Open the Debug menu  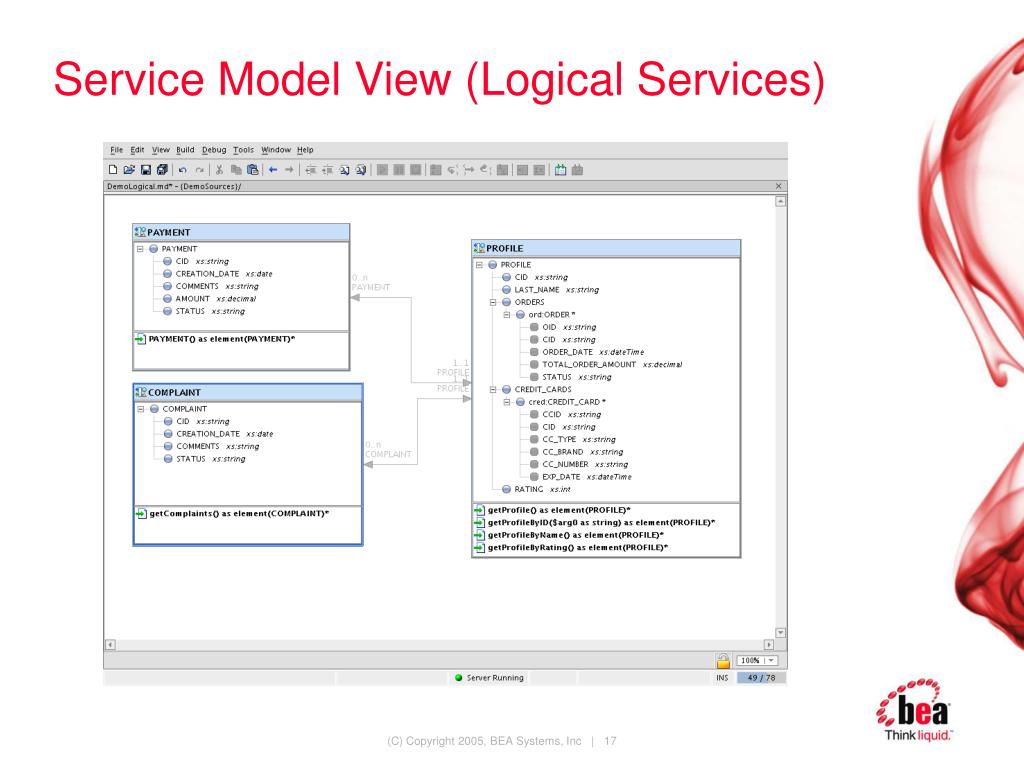pos(214,150)
